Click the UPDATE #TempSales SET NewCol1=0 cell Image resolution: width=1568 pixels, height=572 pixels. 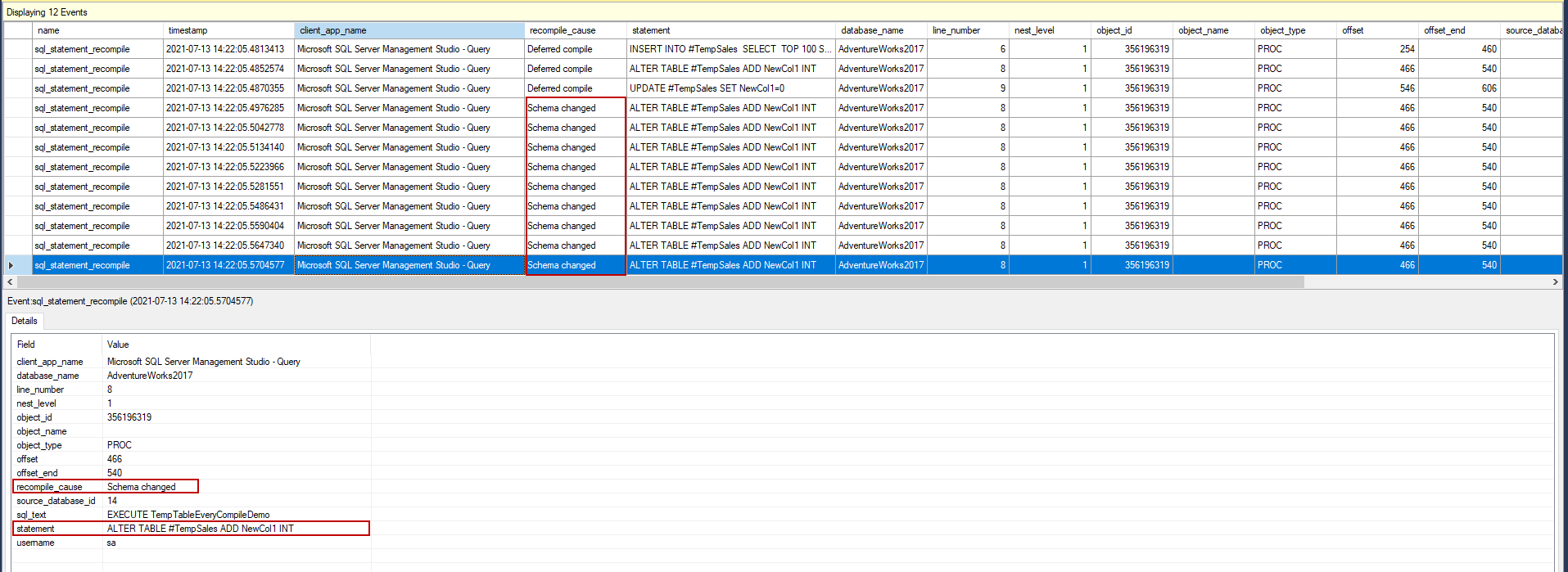point(730,88)
